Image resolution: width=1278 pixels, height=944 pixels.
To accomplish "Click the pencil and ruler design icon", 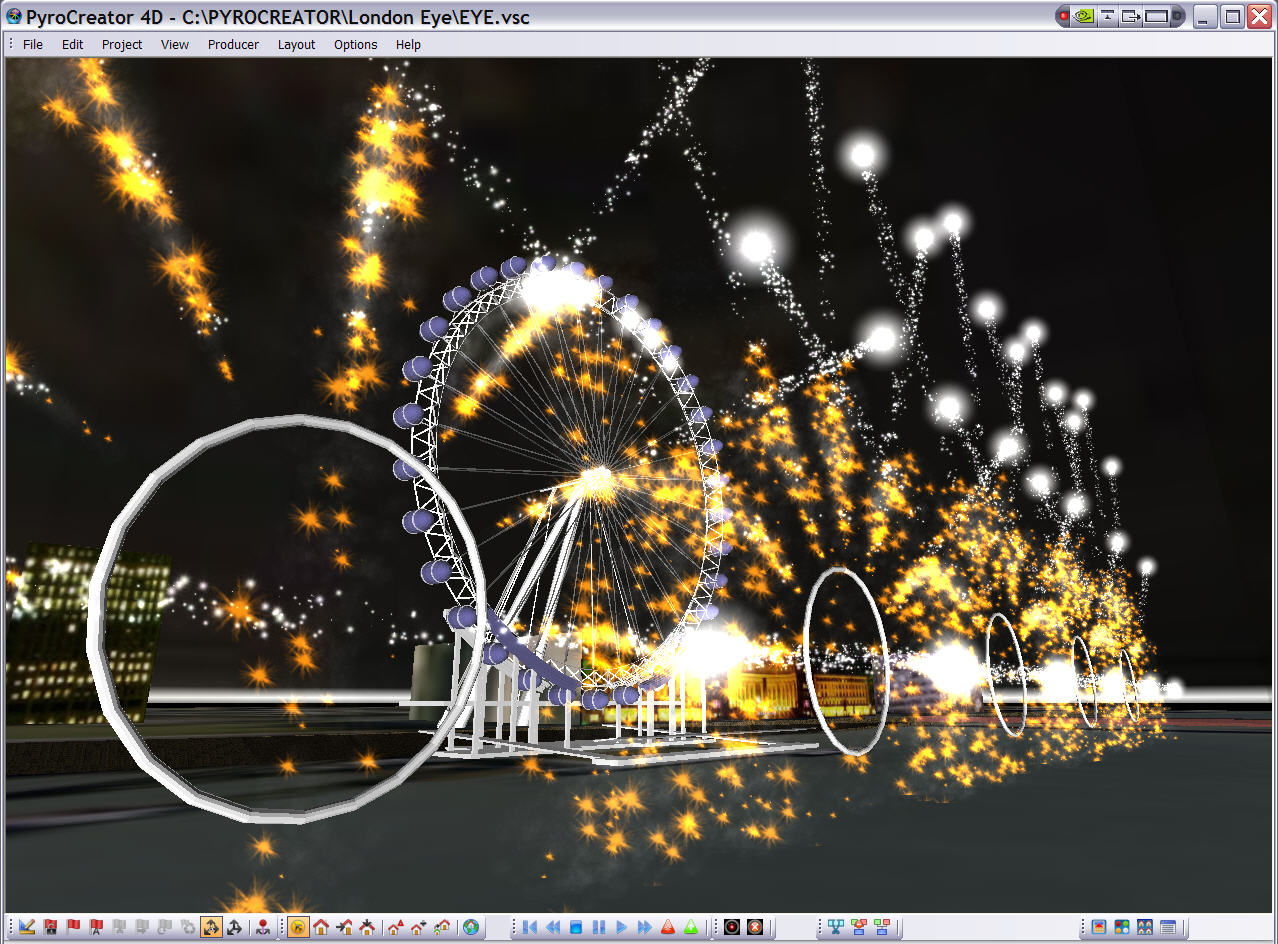I will 27,927.
